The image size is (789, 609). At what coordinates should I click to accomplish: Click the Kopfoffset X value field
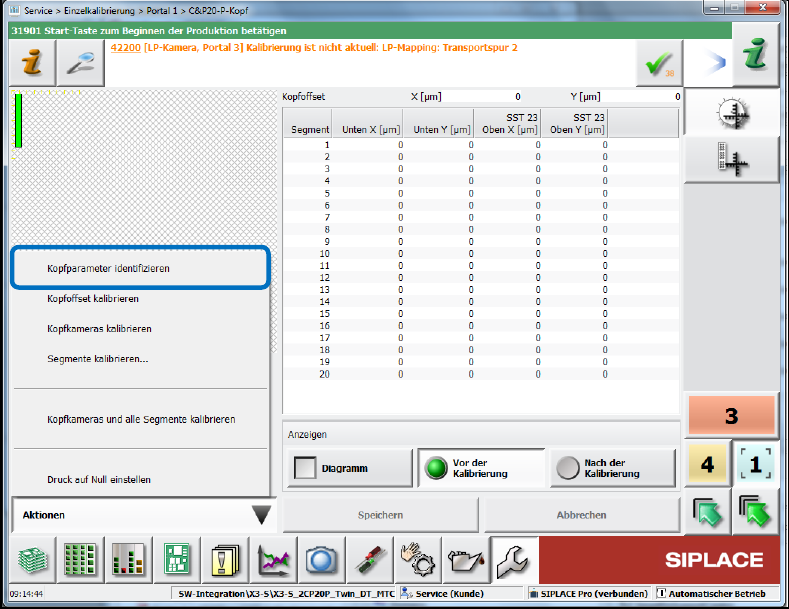click(x=483, y=97)
